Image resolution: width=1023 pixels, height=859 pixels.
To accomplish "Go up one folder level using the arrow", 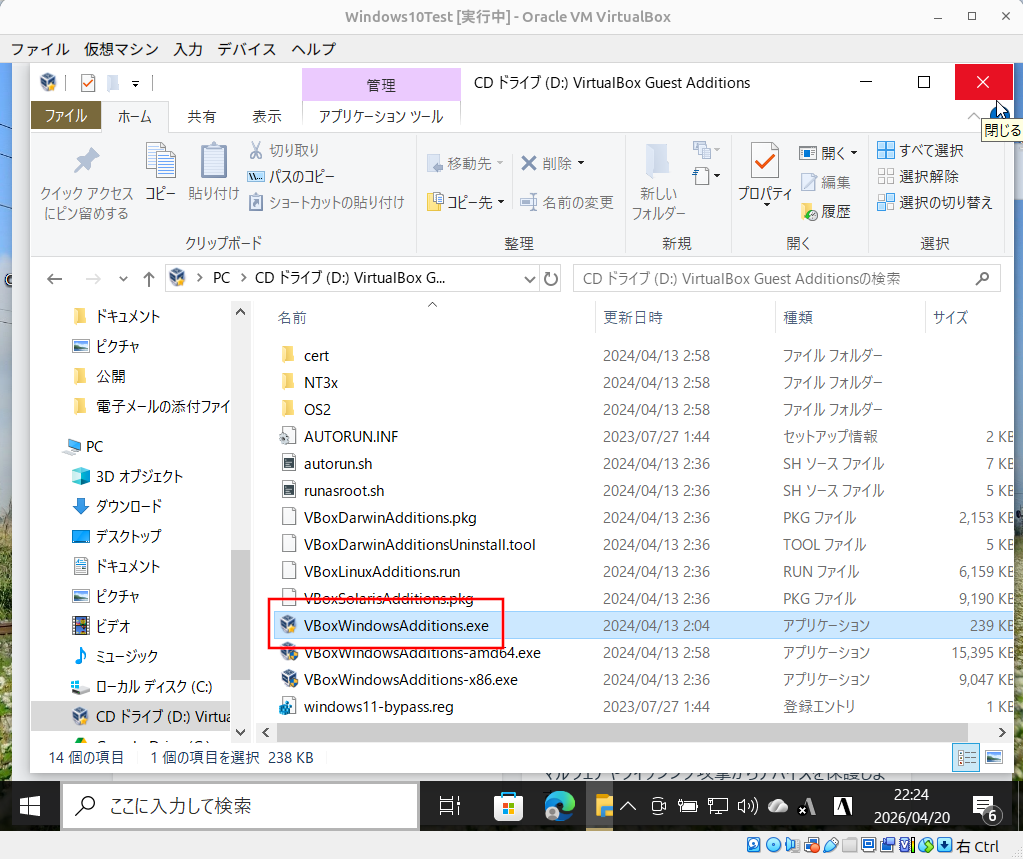I will (x=149, y=279).
